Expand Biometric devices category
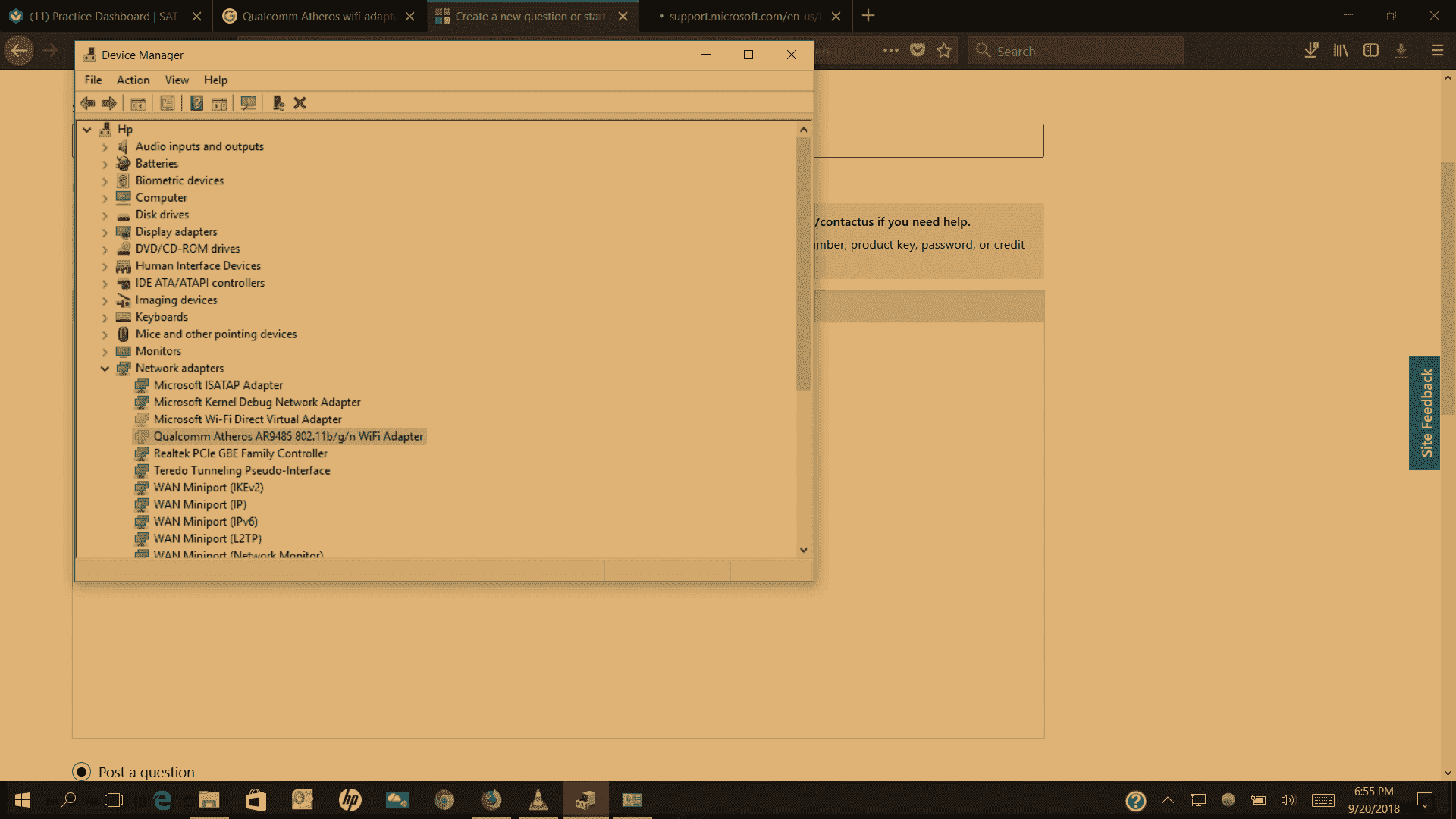1456x819 pixels. click(105, 181)
